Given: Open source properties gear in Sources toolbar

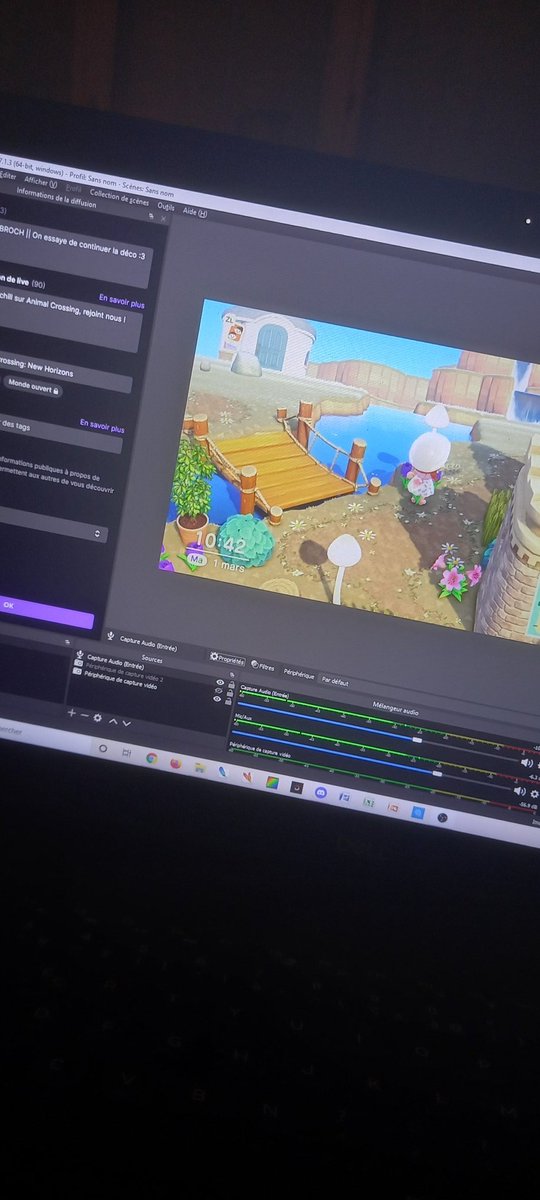Looking at the screenshot, I should 97,717.
